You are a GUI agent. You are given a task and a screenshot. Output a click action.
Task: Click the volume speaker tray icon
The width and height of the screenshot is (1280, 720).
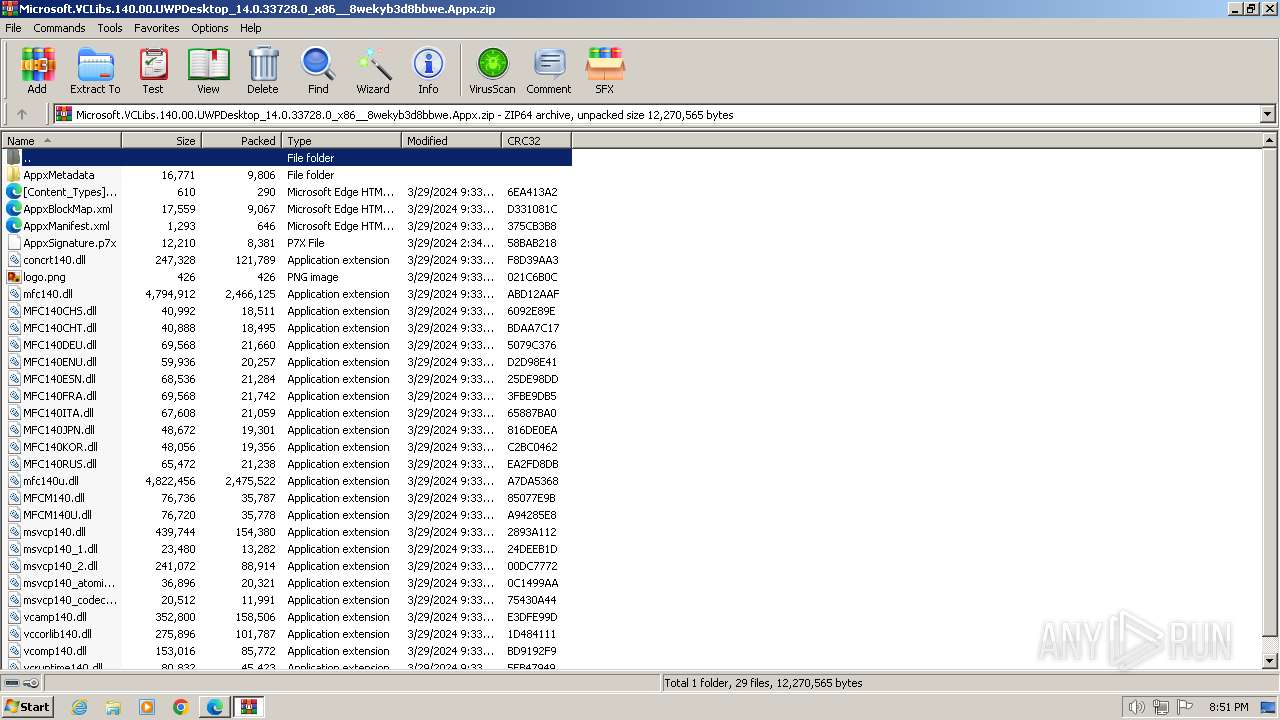1136,707
